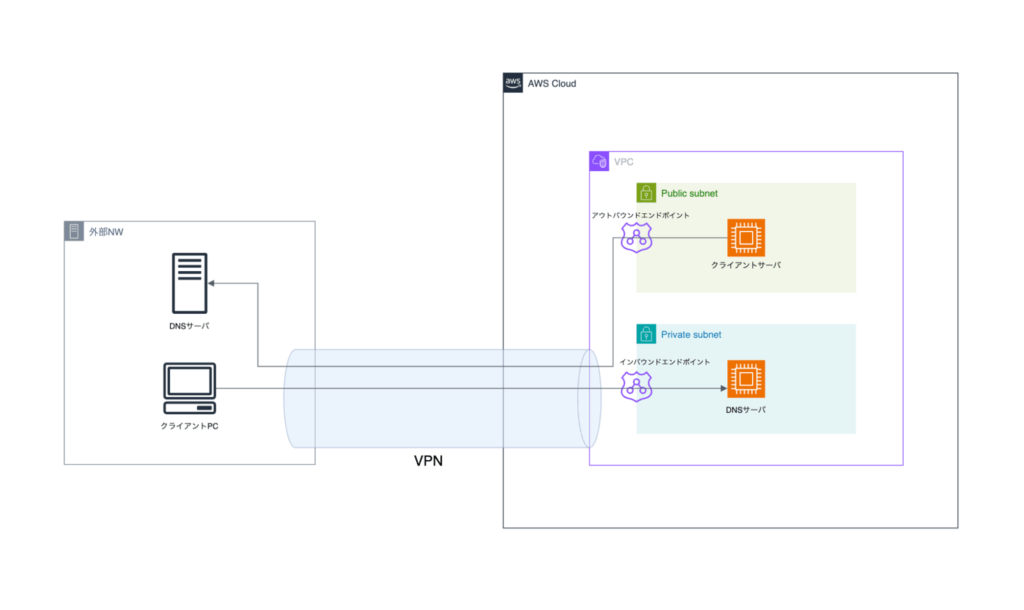Select the AWS Cloud text label

[x=552, y=84]
